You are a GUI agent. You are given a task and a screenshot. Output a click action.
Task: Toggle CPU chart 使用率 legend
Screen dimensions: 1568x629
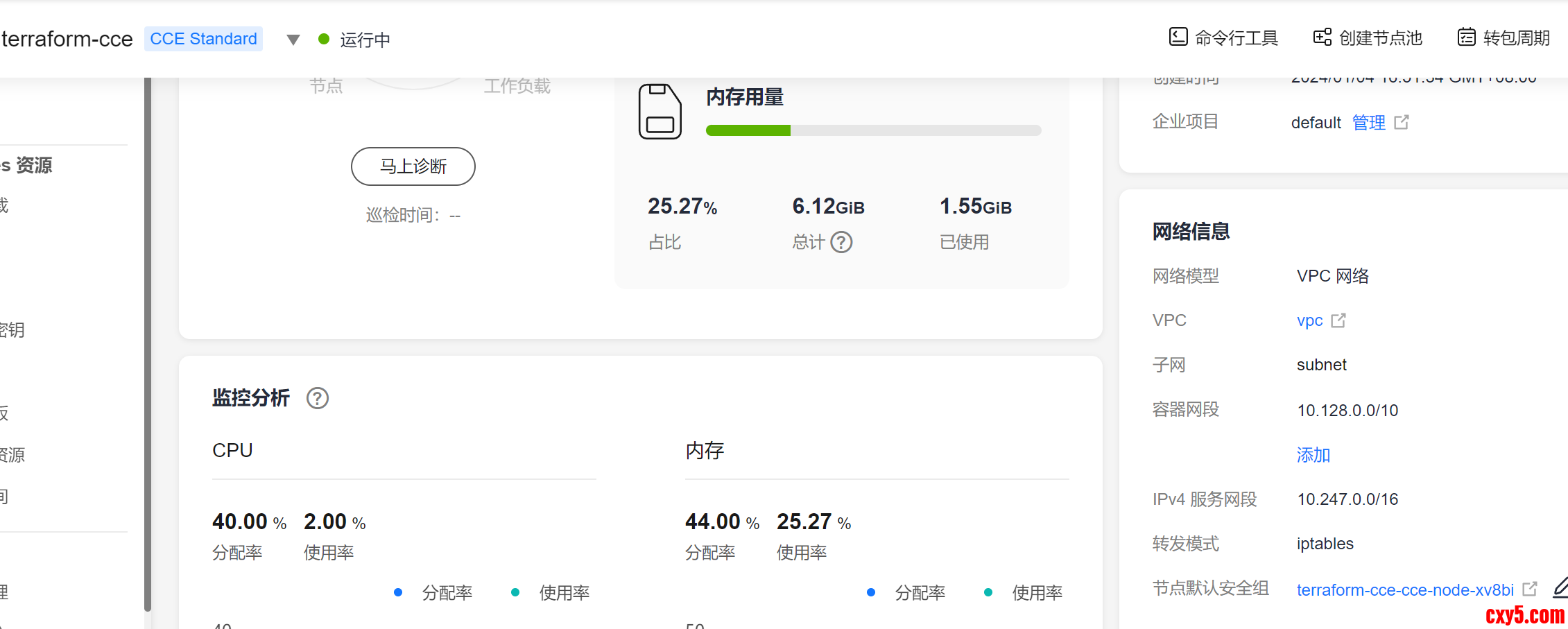pos(551,593)
